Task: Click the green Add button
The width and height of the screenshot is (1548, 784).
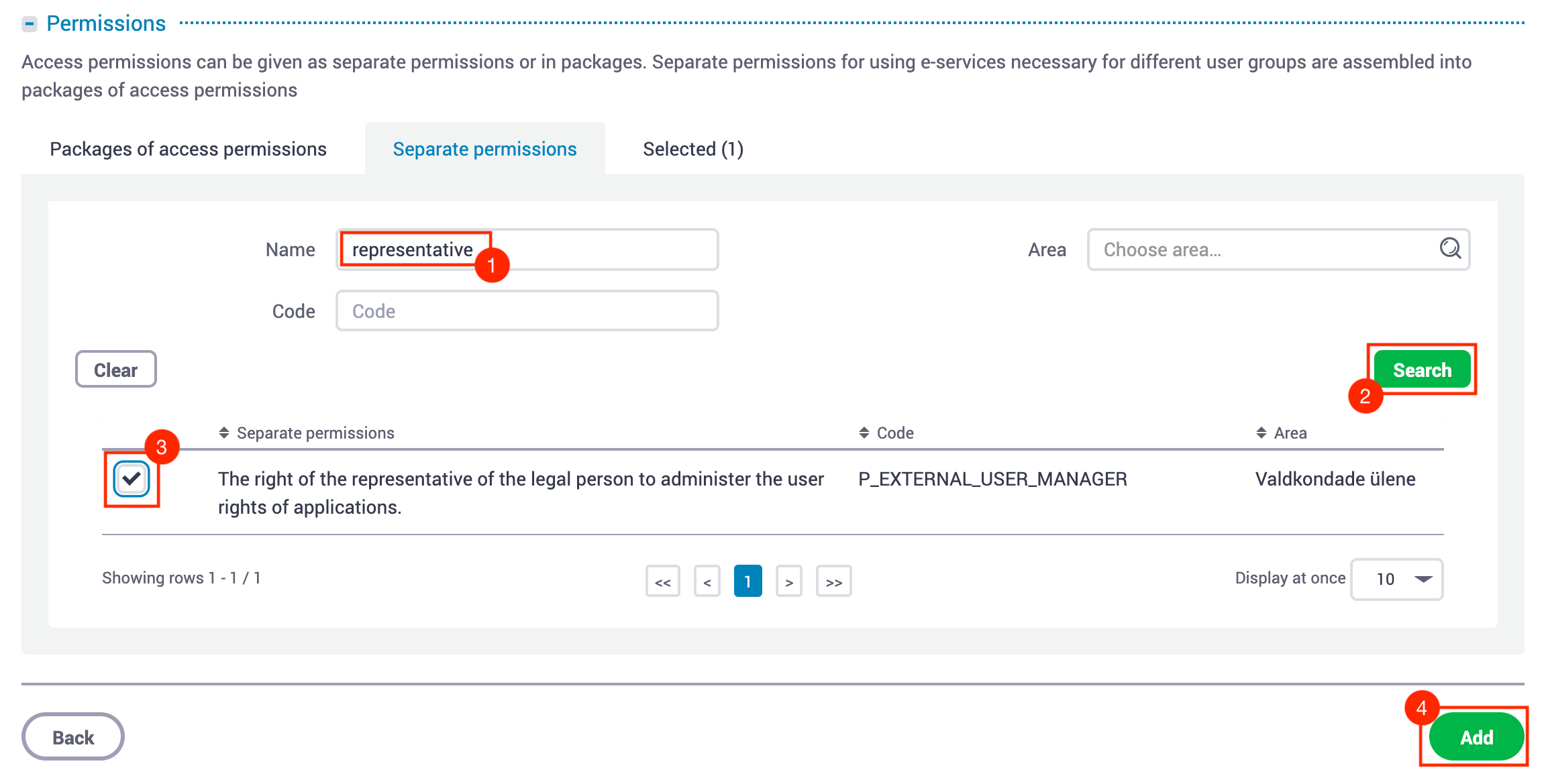Action: (x=1474, y=736)
